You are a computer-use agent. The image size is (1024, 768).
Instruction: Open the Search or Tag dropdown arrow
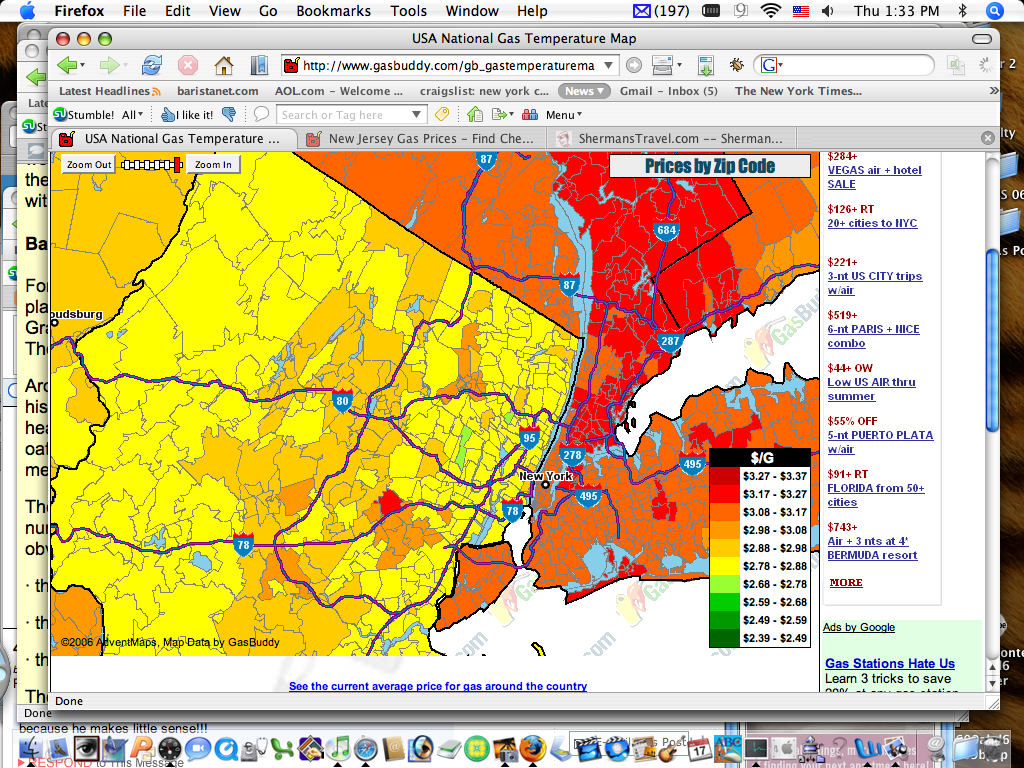point(416,115)
